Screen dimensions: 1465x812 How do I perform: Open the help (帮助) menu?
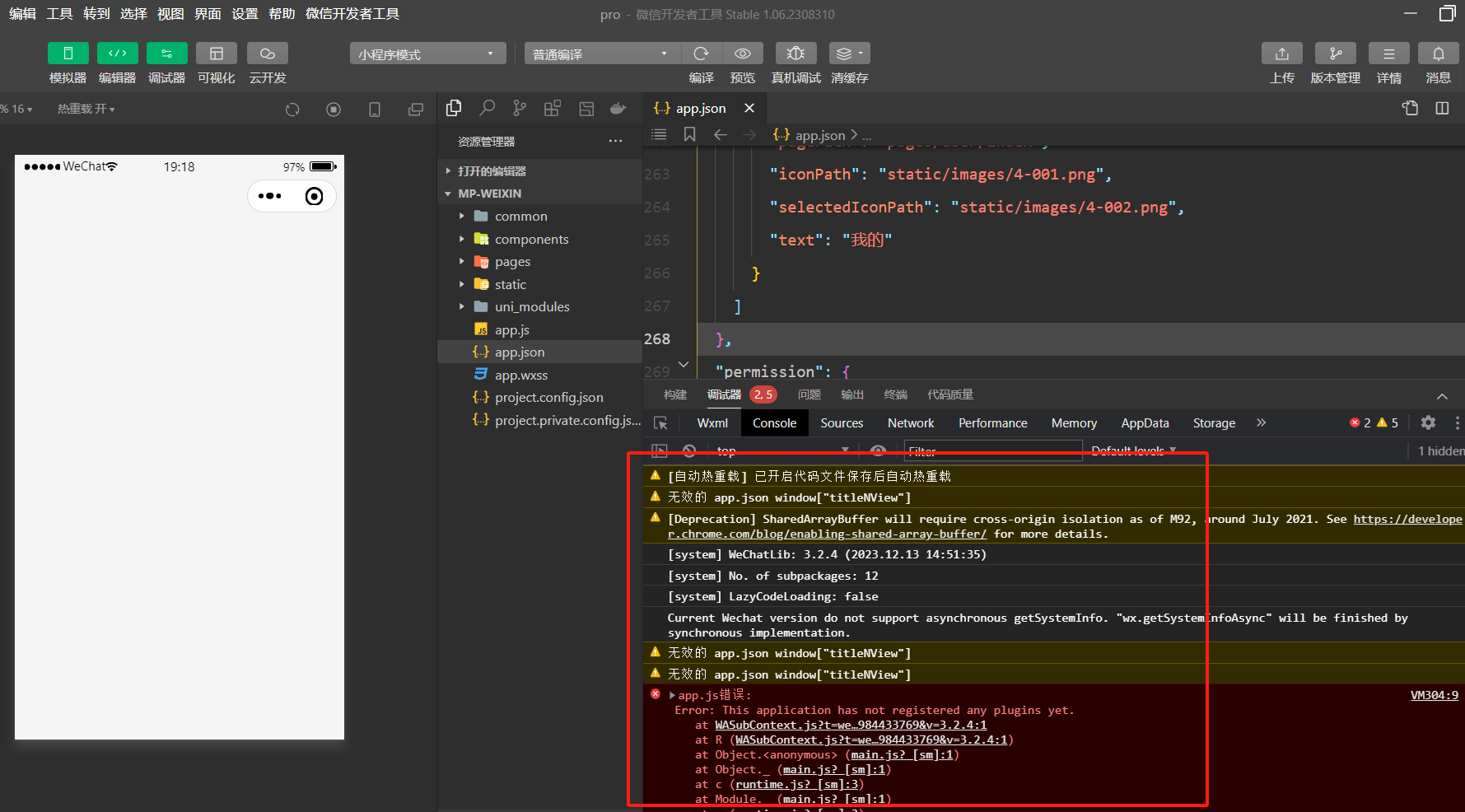coord(282,14)
